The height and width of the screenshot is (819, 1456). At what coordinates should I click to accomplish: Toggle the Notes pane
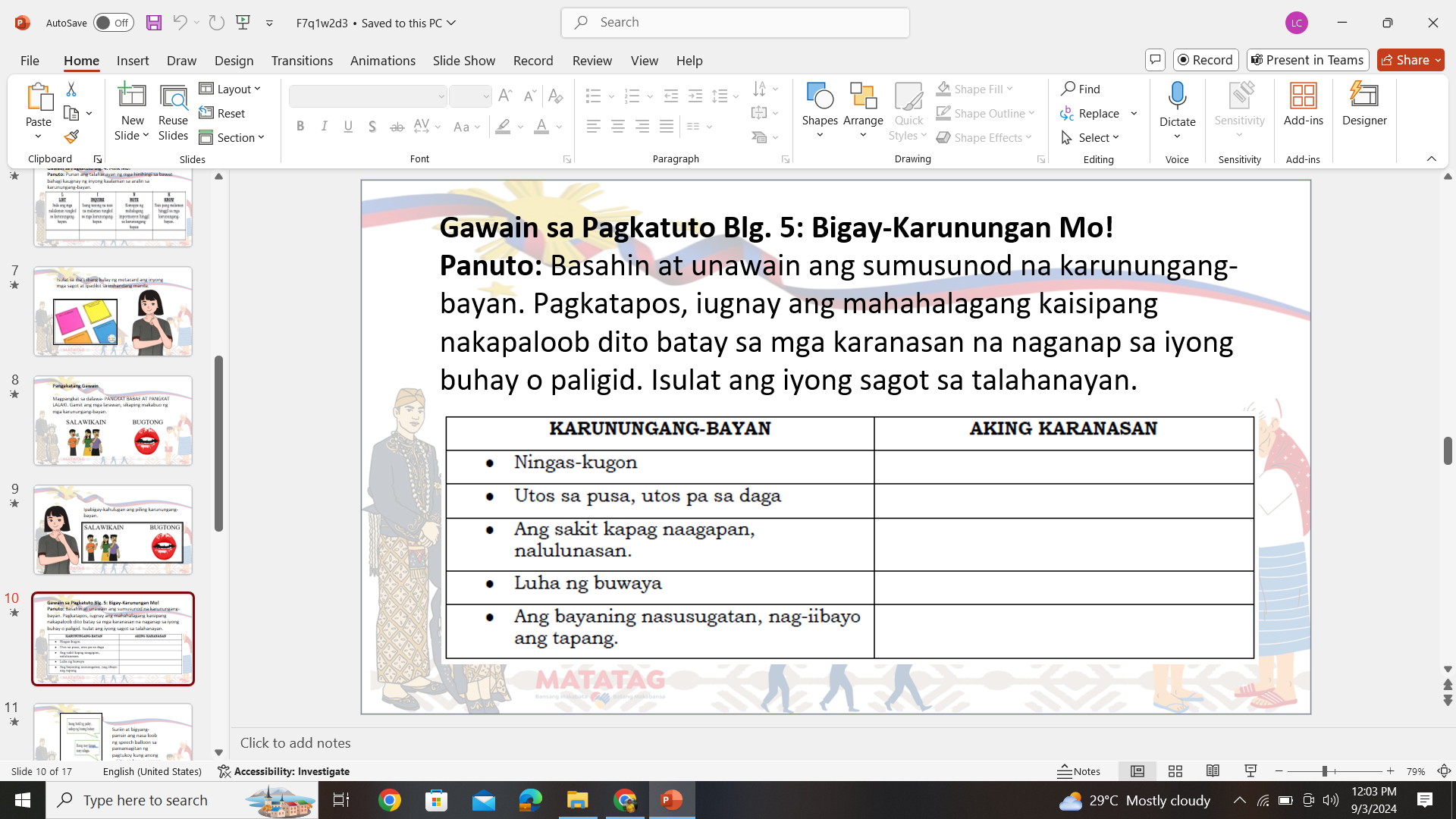[x=1079, y=771]
